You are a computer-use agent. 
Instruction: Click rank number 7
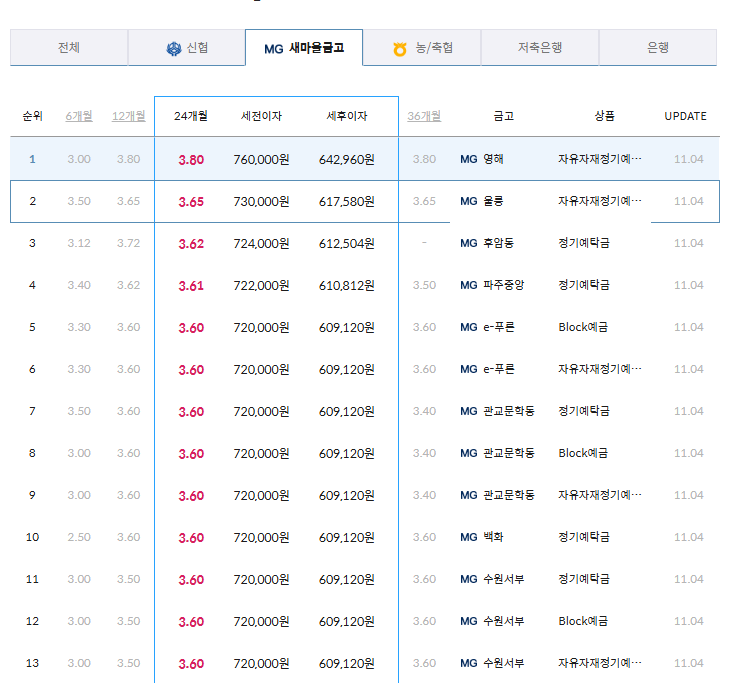pos(32,411)
